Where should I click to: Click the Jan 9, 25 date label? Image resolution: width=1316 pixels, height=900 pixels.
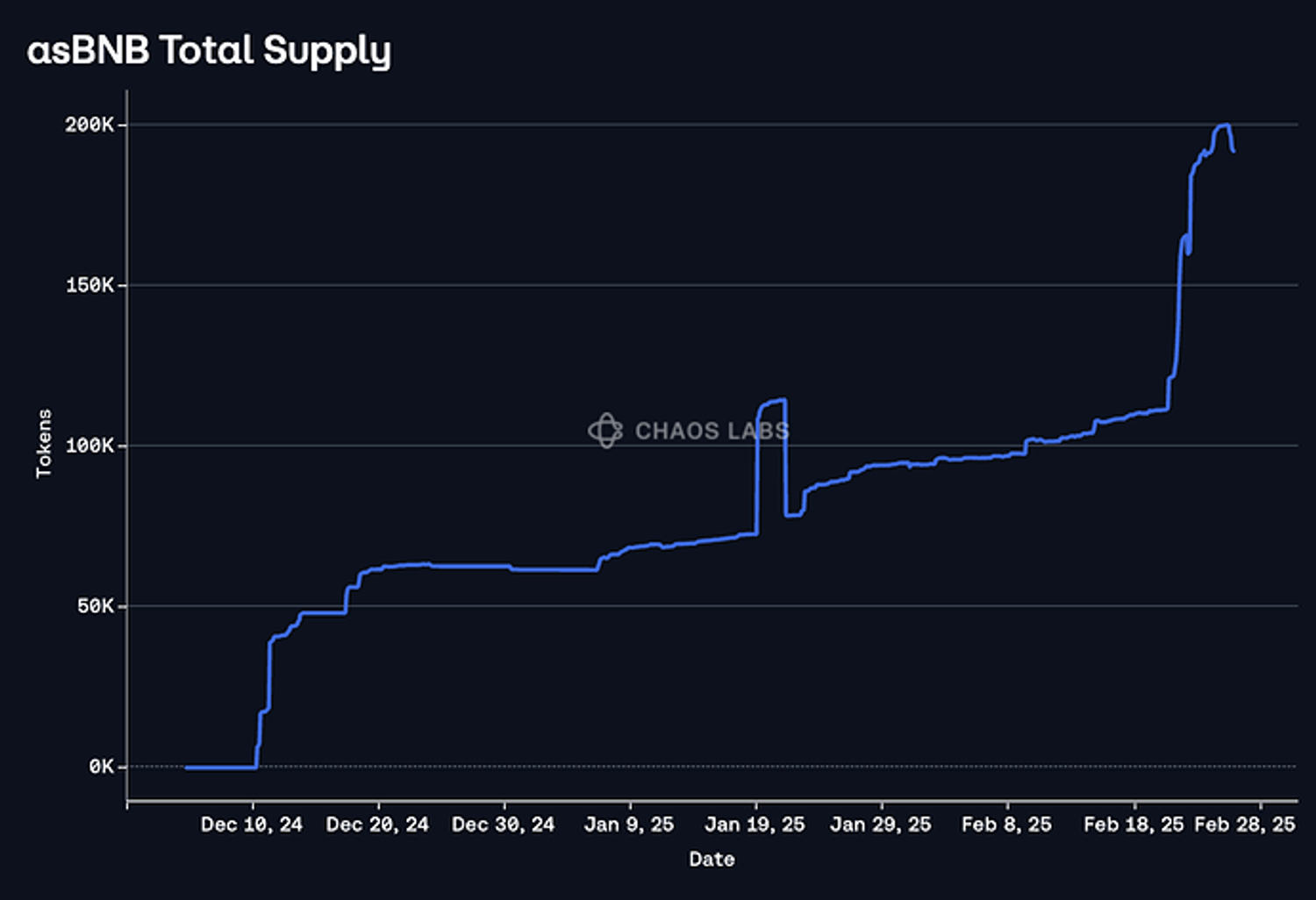click(629, 825)
